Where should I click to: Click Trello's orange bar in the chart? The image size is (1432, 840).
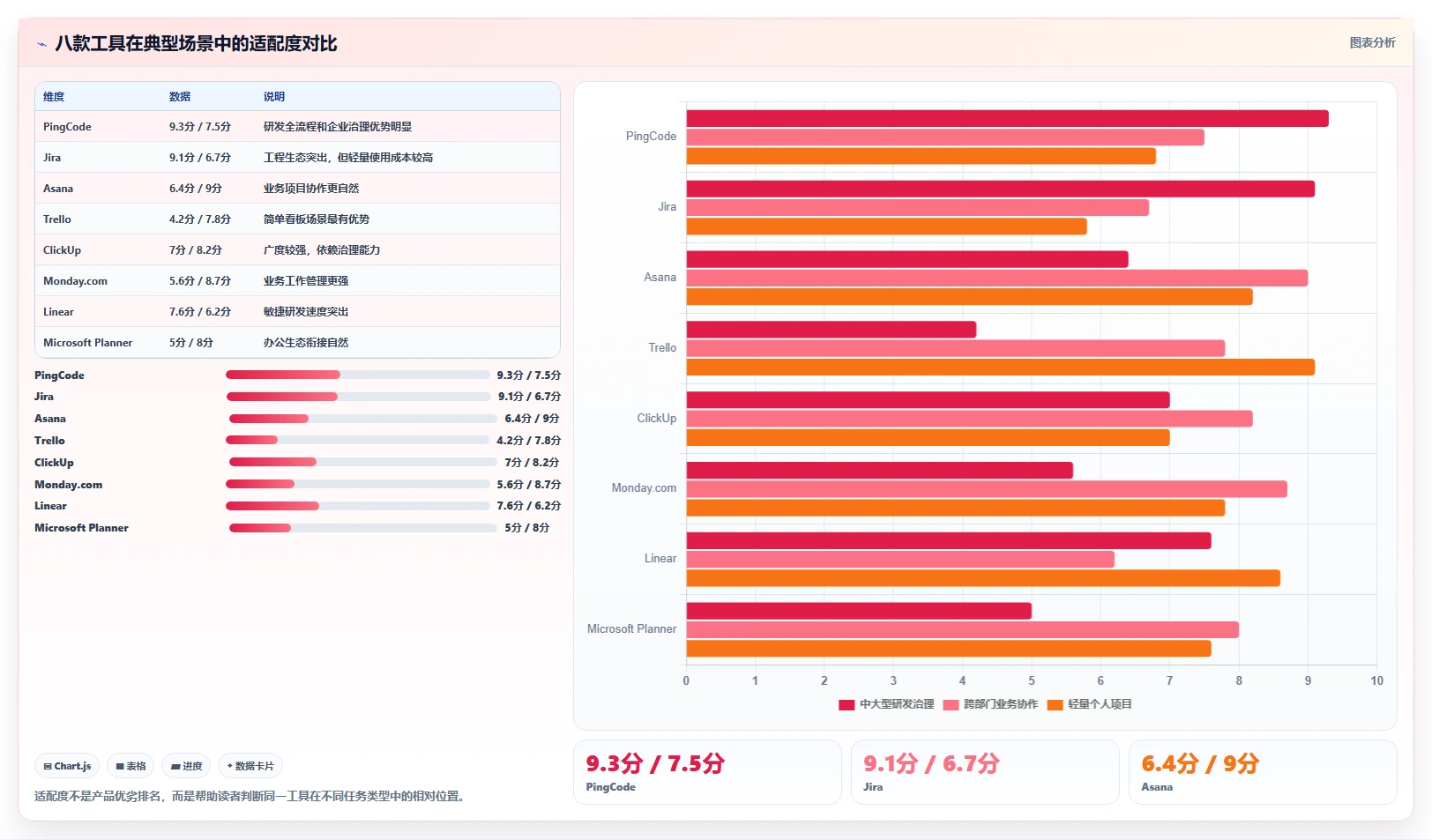point(1000,368)
